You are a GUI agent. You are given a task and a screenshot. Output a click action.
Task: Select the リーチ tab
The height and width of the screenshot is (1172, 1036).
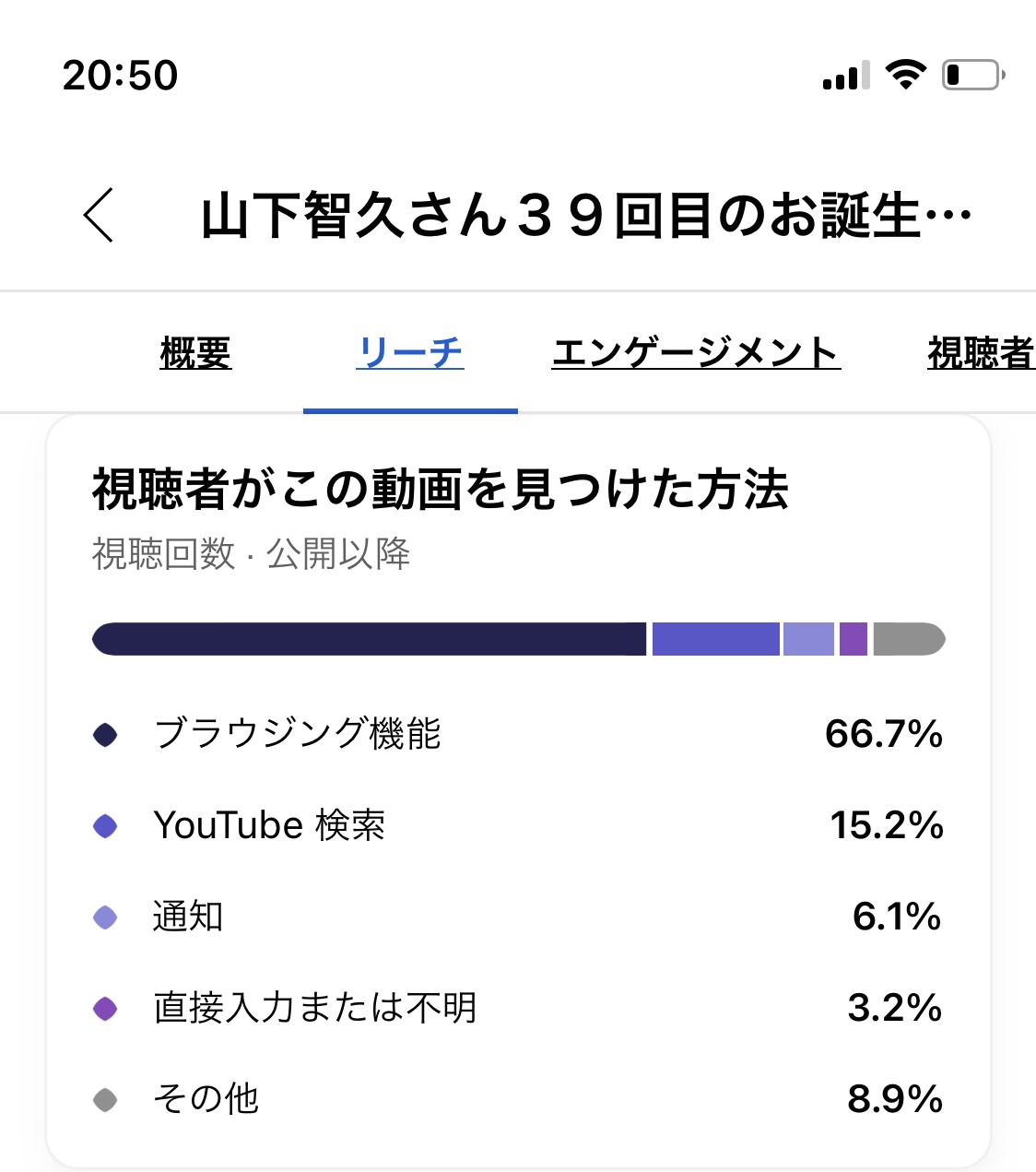(410, 353)
